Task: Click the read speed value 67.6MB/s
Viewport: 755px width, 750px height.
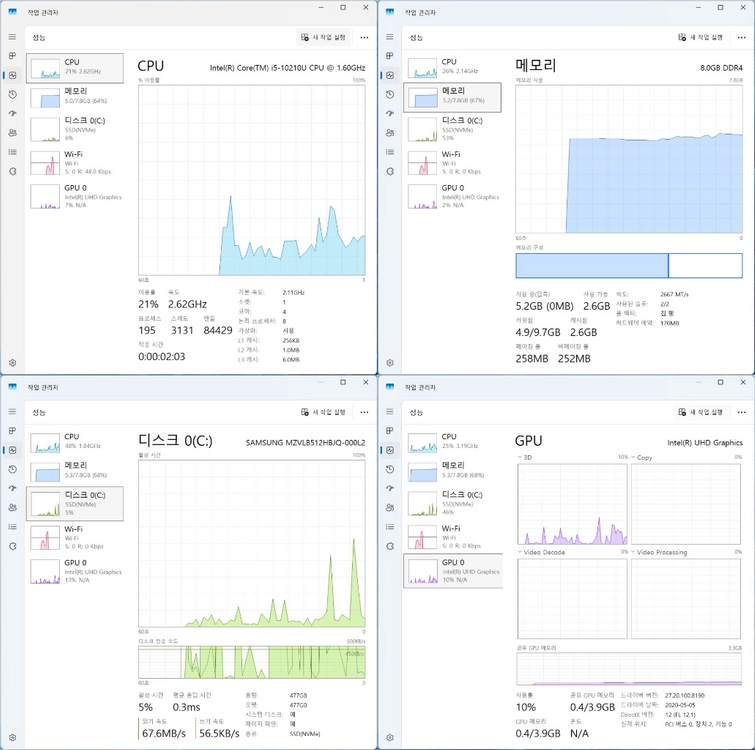Action: [x=164, y=733]
